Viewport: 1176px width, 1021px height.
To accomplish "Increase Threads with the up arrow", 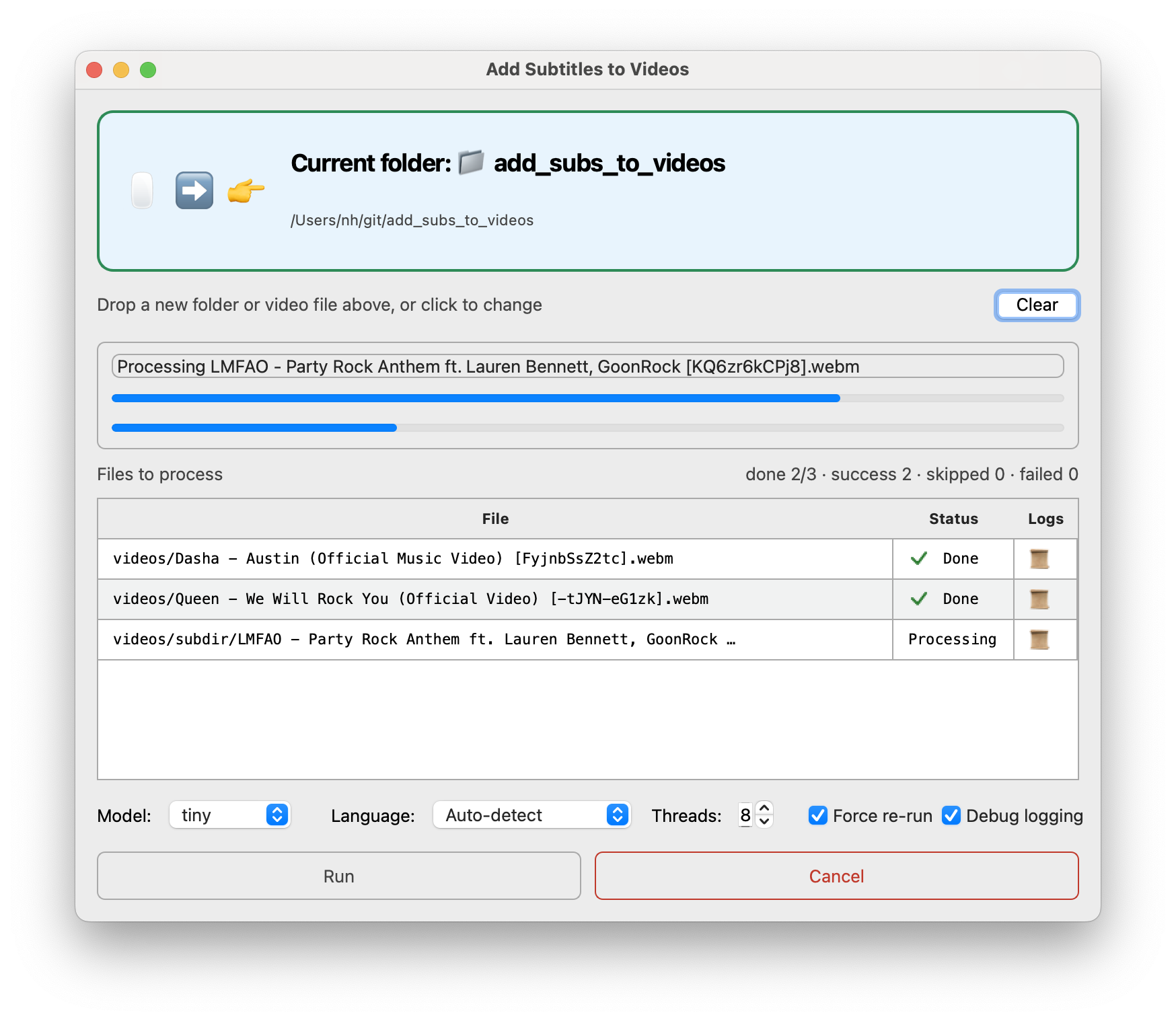I will [764, 808].
